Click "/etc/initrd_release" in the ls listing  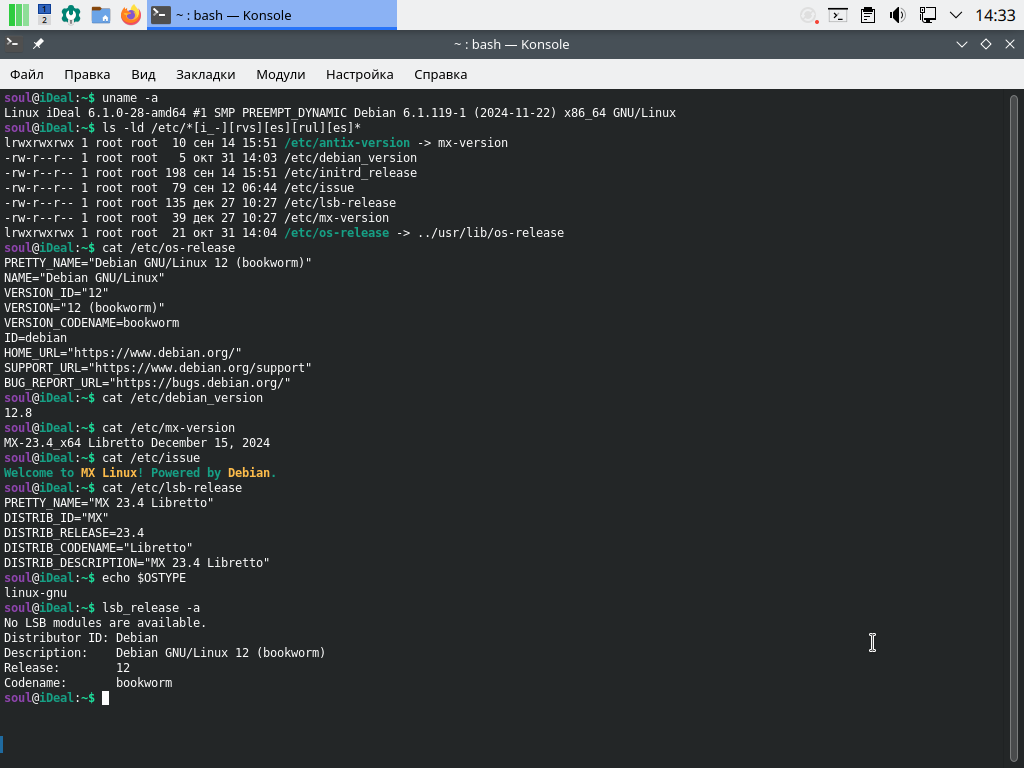pyautogui.click(x=350, y=173)
